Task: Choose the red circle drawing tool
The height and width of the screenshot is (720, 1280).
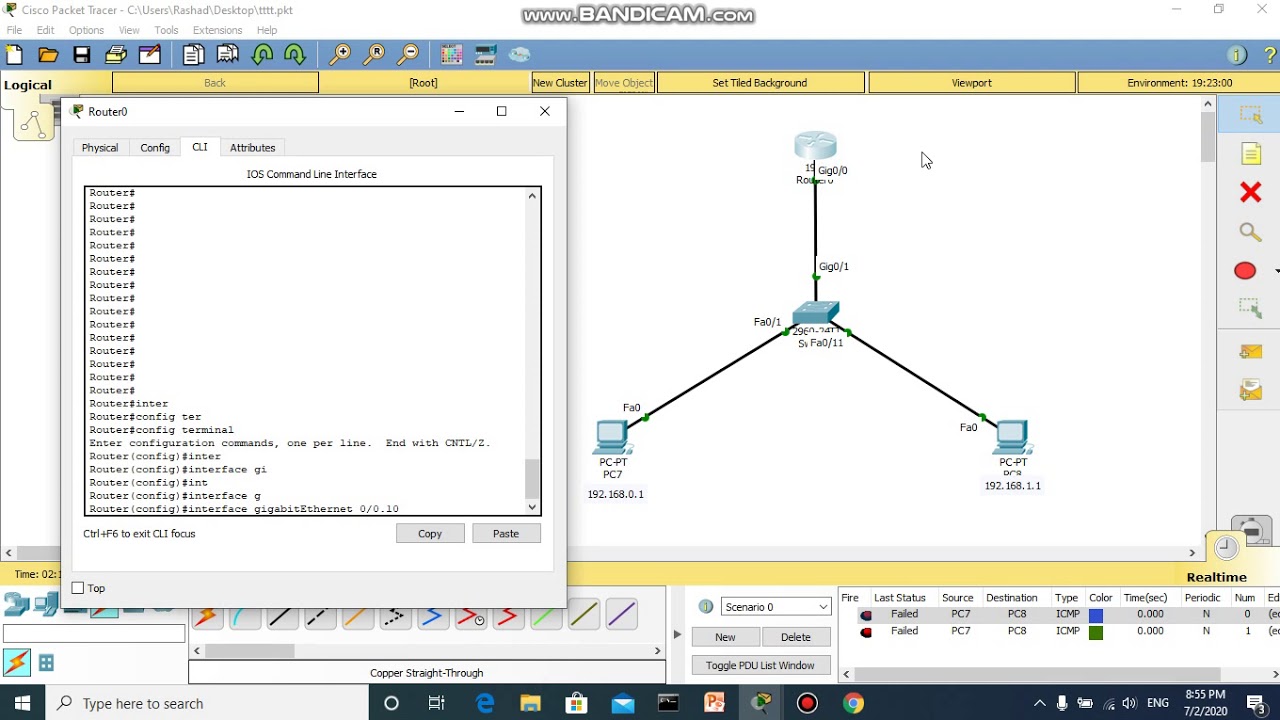Action: (1245, 271)
